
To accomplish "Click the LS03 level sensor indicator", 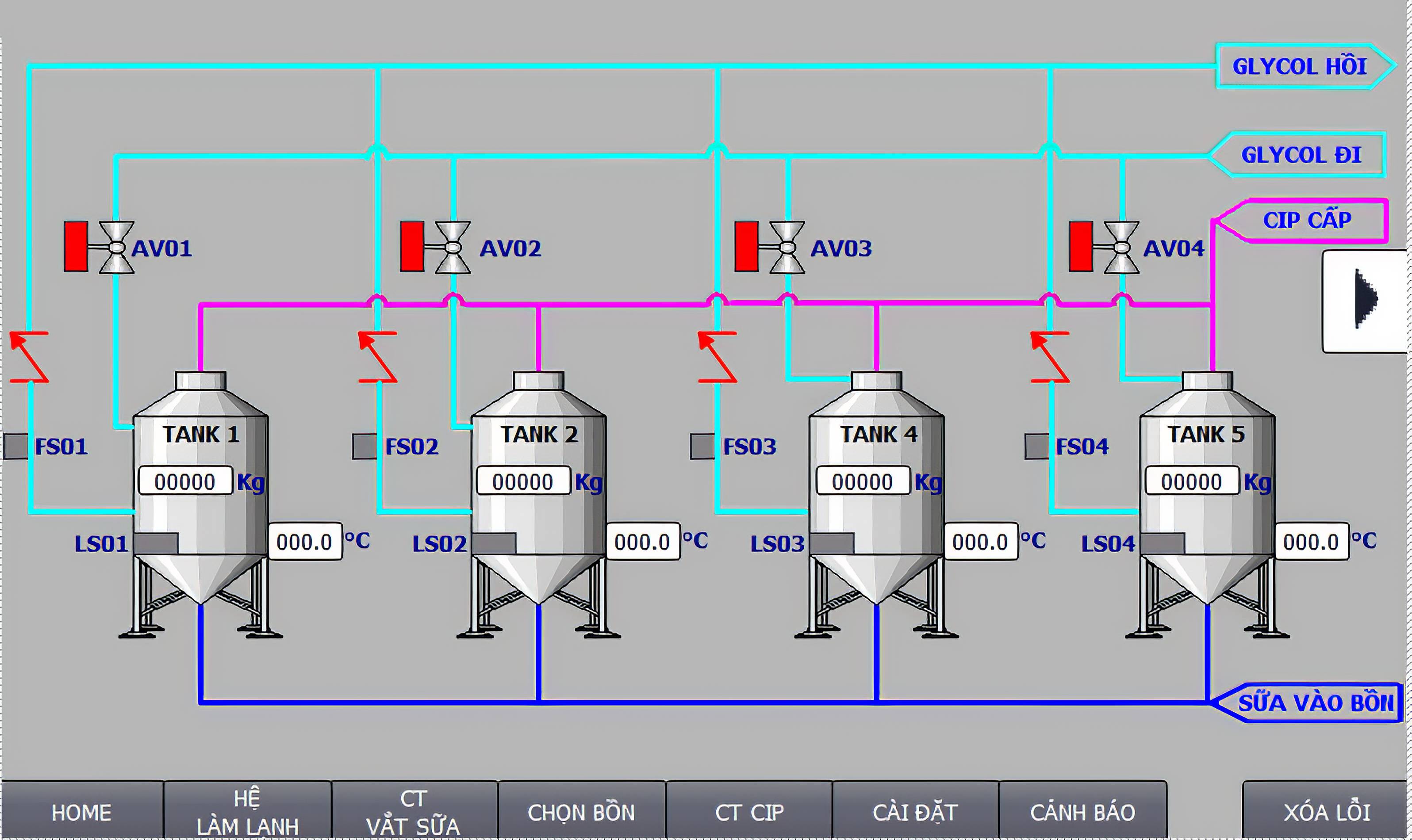I will coord(832,543).
